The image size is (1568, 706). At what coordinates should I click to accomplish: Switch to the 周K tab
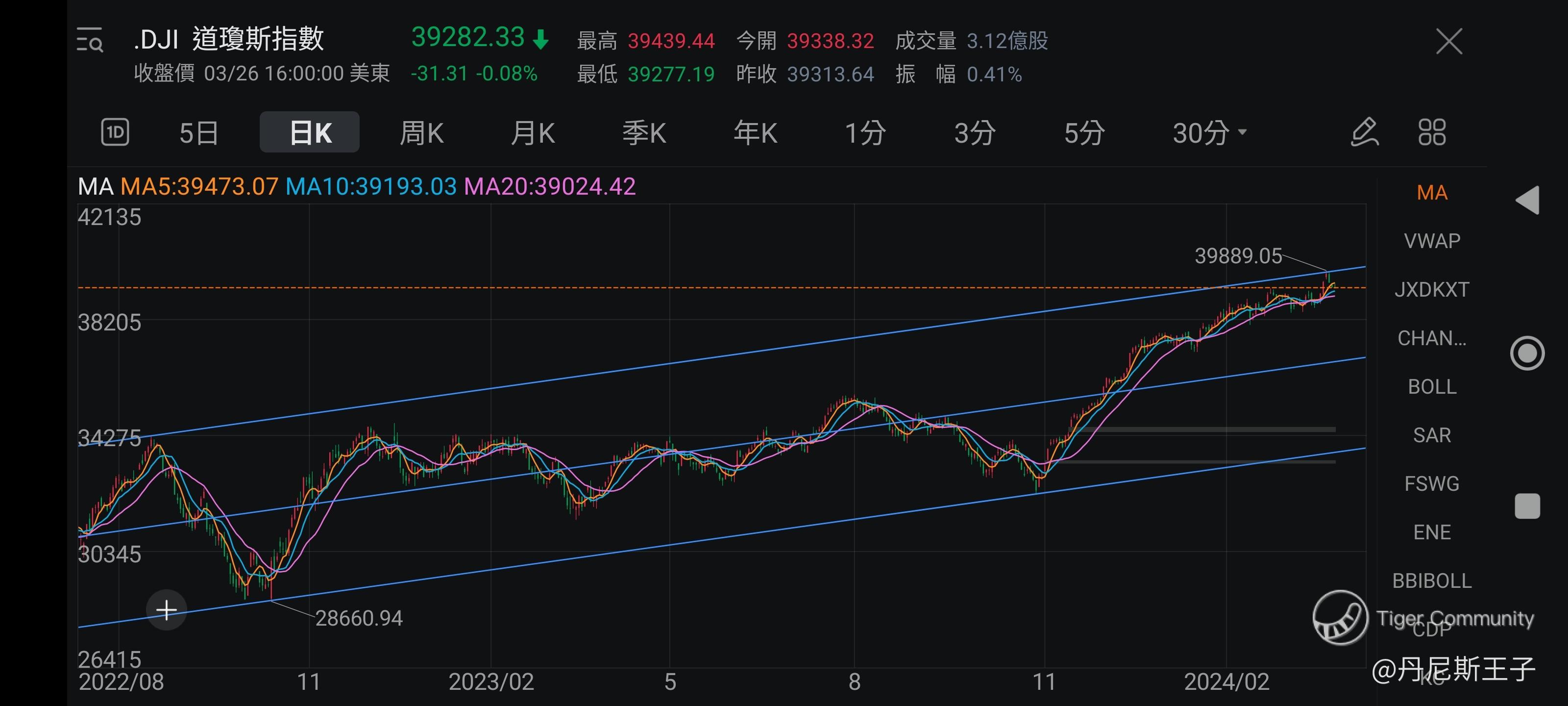coord(421,133)
